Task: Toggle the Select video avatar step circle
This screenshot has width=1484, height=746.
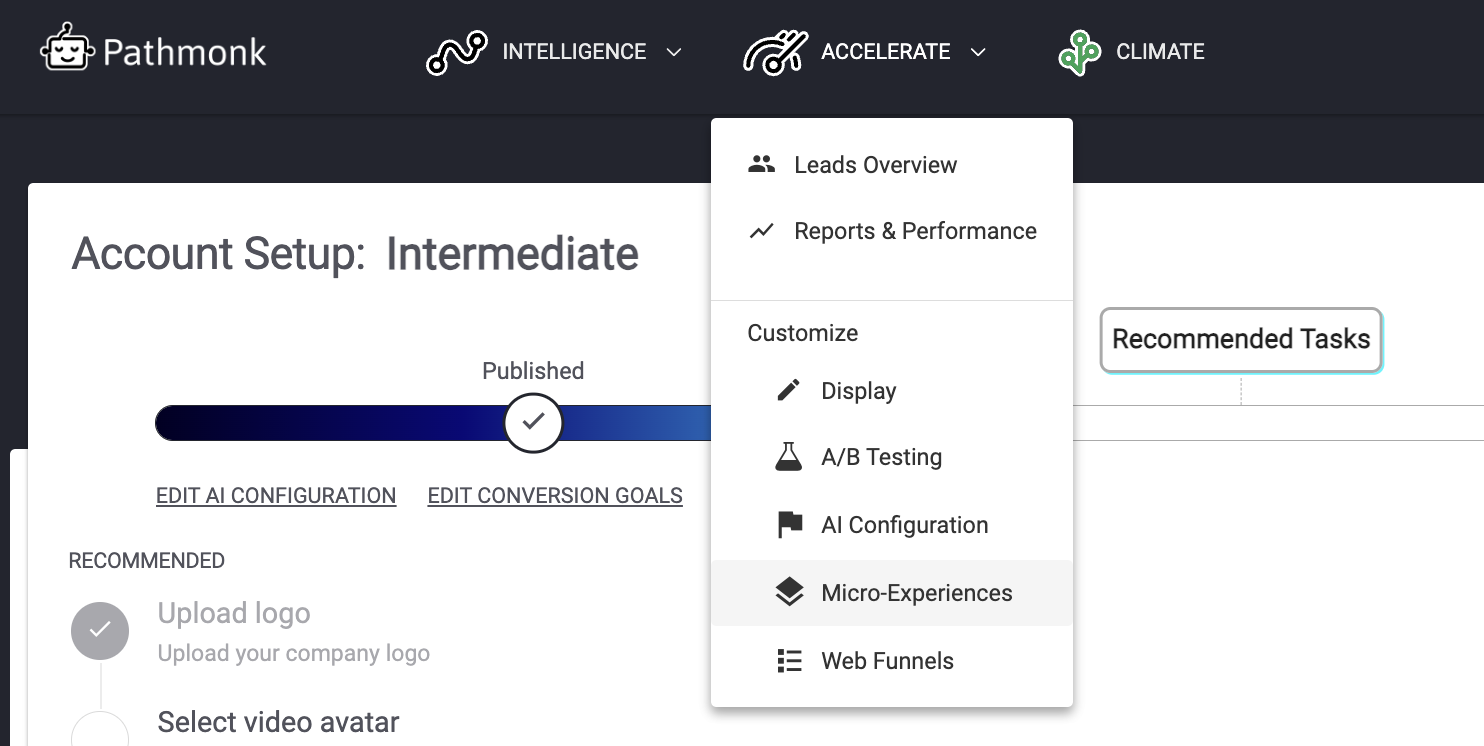Action: pos(100,730)
